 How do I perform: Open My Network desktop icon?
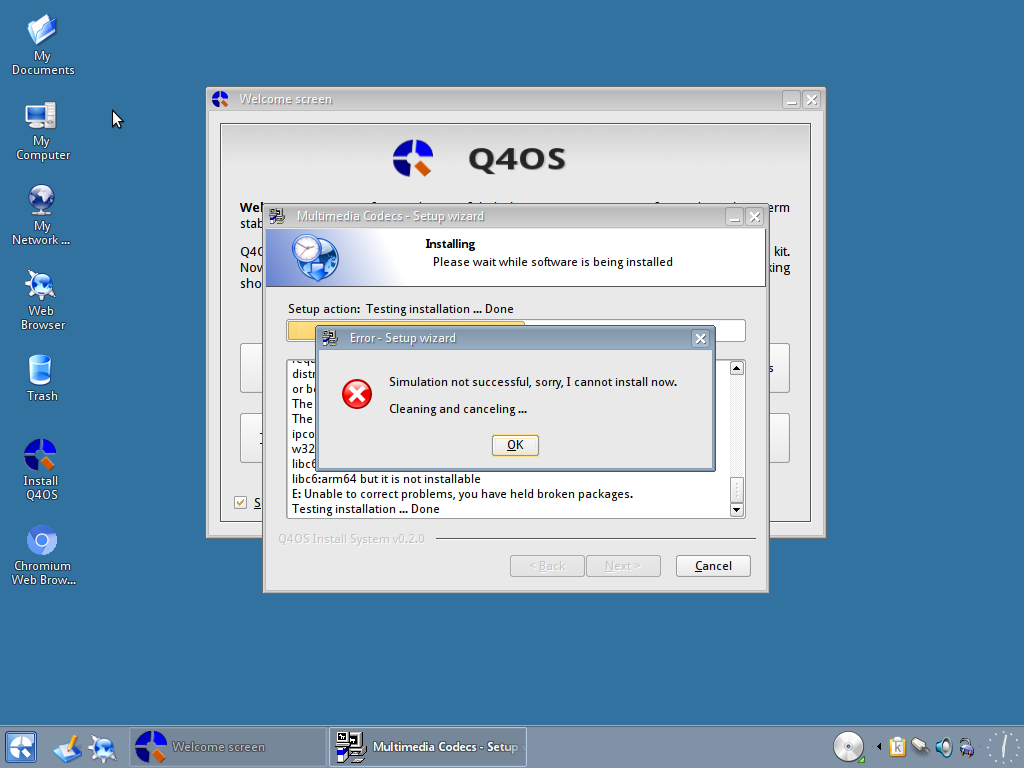click(41, 215)
